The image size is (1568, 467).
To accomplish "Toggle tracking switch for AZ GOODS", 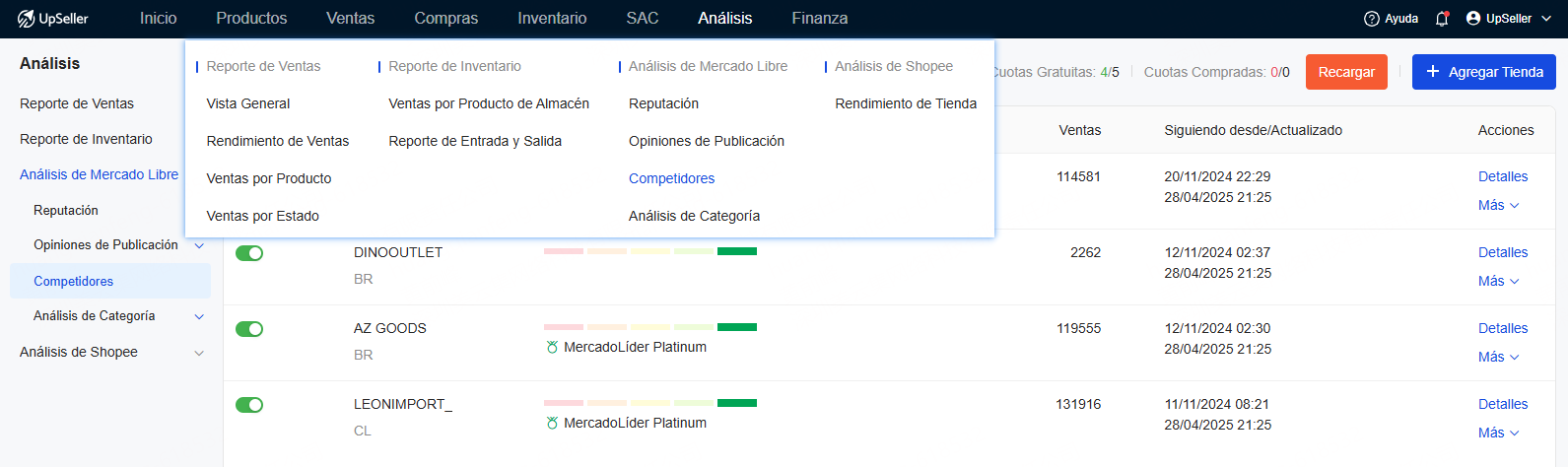I will (x=249, y=329).
